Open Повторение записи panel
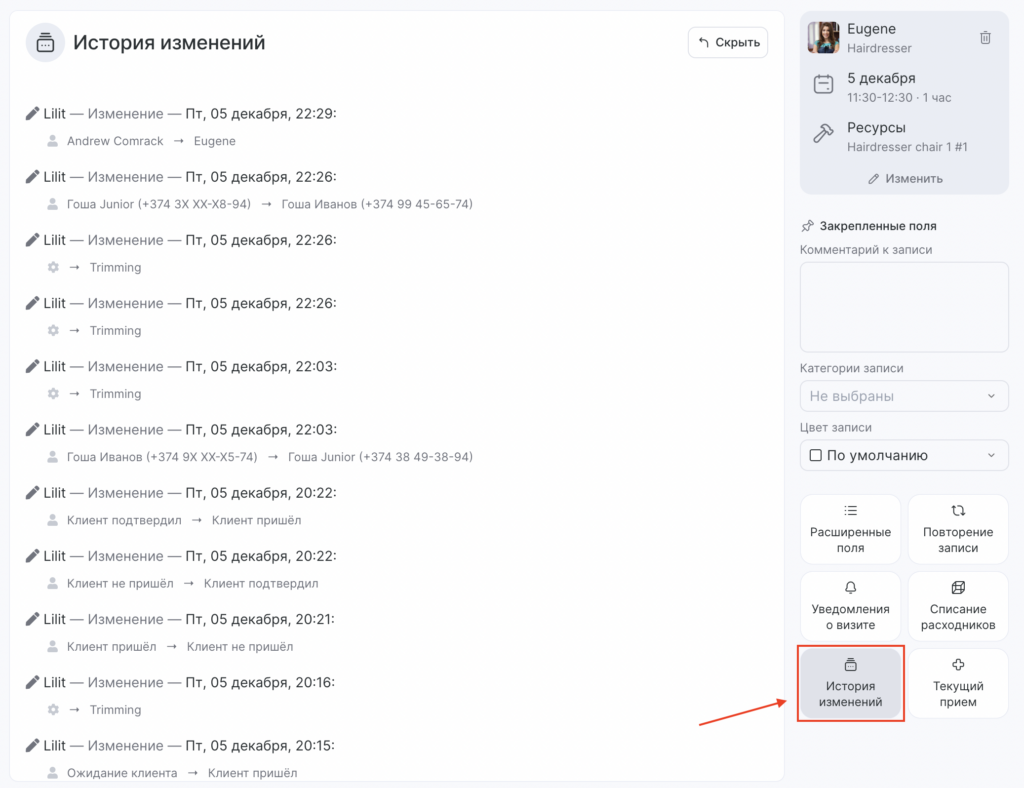Image resolution: width=1024 pixels, height=788 pixels. pos(958,529)
